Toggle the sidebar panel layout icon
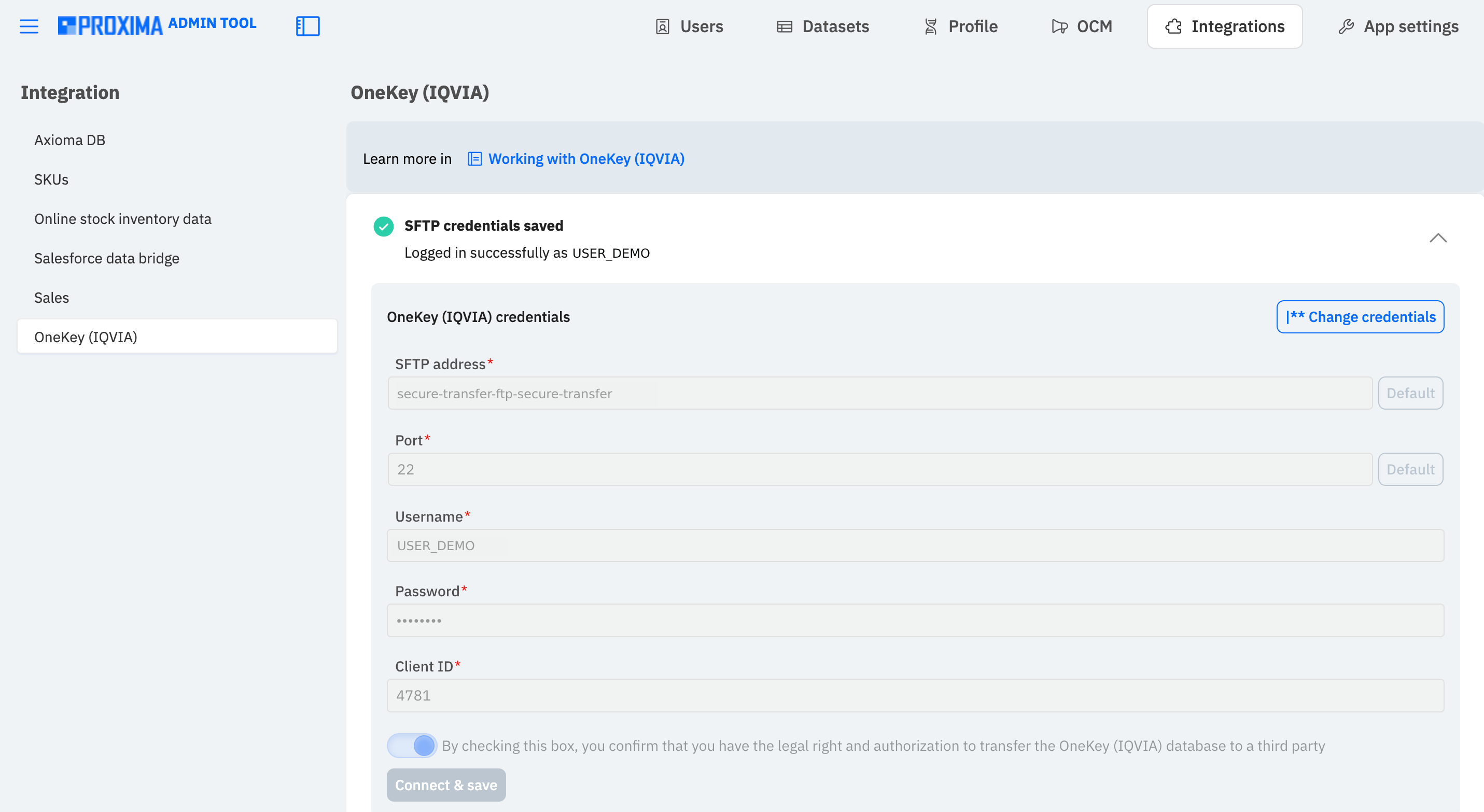Screen dimensions: 1484x812 click(x=307, y=26)
